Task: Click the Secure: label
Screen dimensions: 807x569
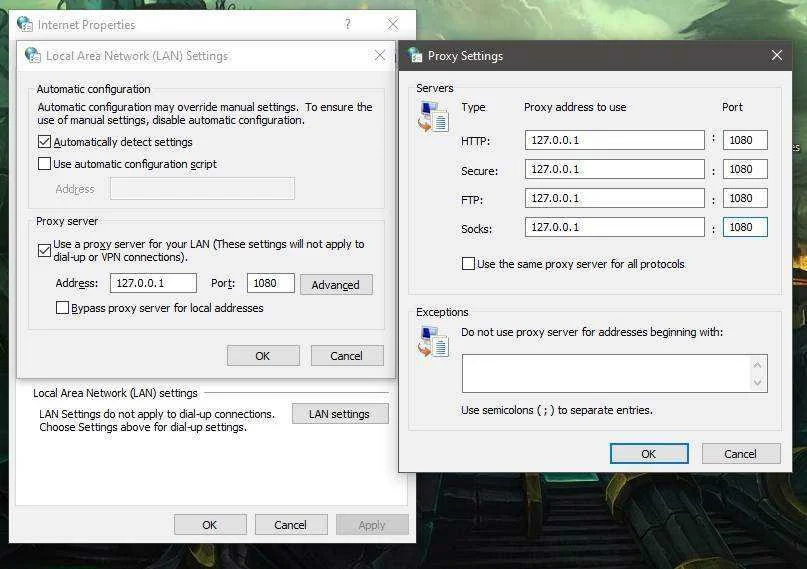Action: tap(480, 171)
